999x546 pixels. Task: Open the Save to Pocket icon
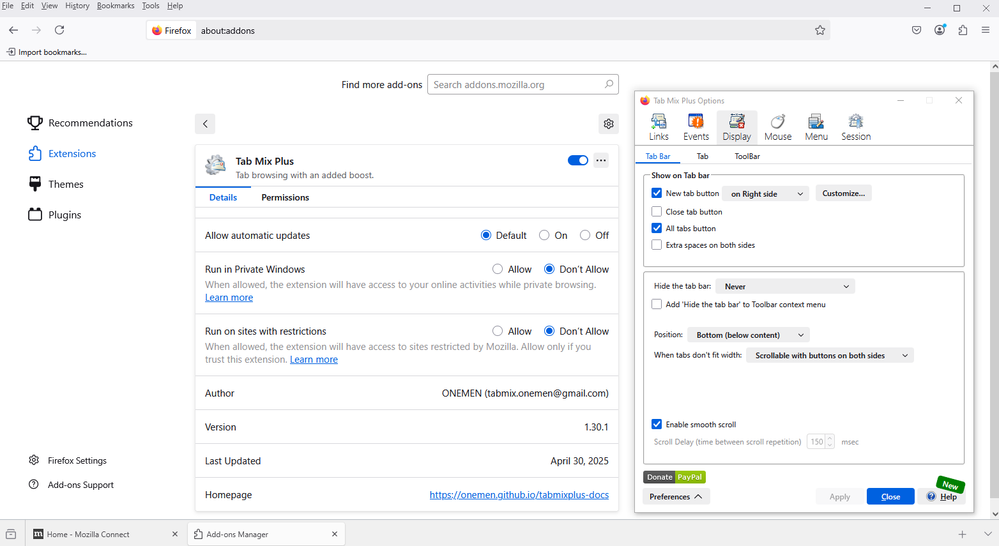click(x=916, y=30)
